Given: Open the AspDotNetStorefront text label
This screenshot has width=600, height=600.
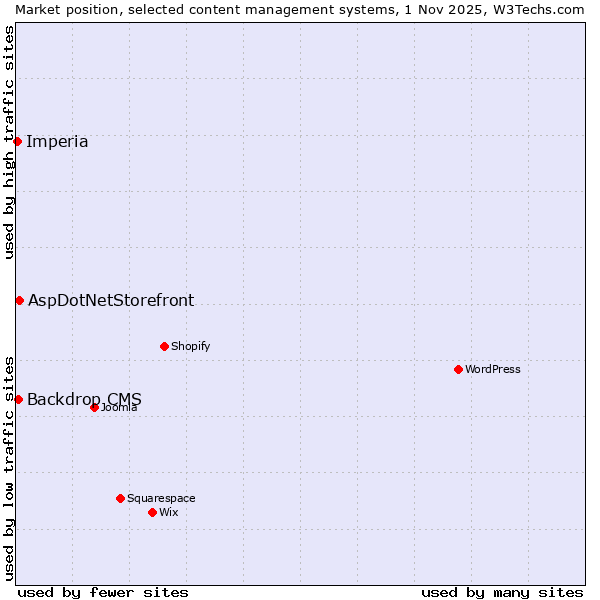Looking at the screenshot, I should (x=111, y=300).
